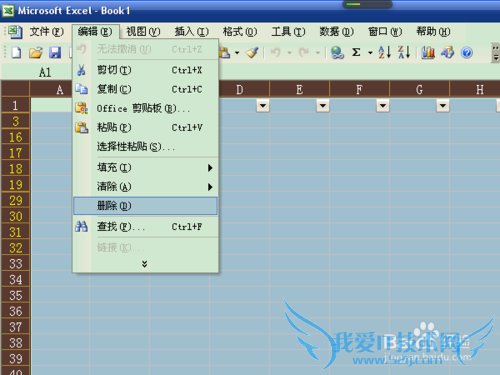Open the 窗口(W) Window menu
500x375 pixels.
coord(385,32)
